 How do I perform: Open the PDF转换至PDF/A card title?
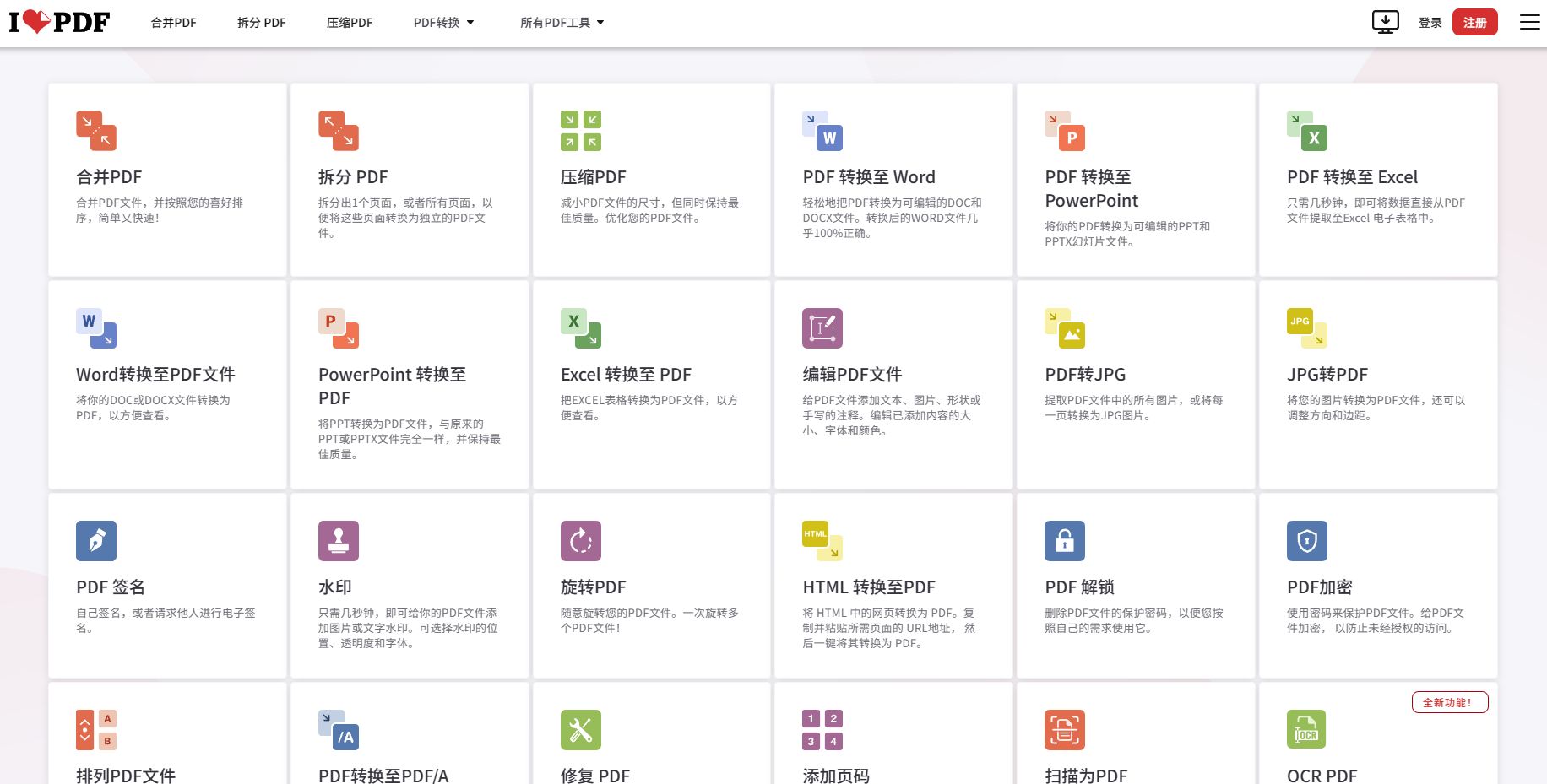tap(383, 776)
